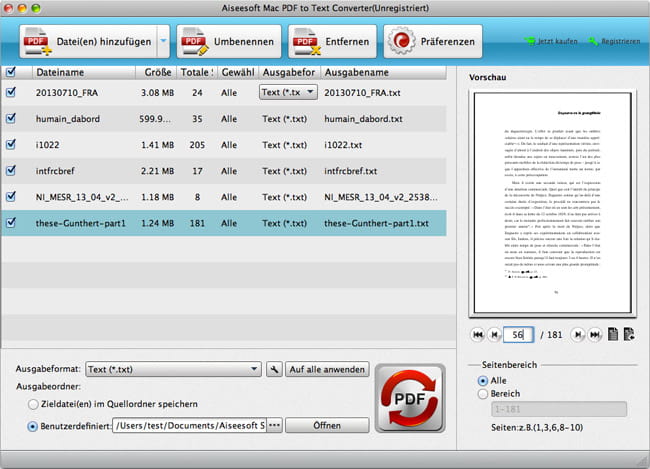Click the wrench format settings icon
Image resolution: width=650 pixels, height=469 pixels.
(274, 369)
